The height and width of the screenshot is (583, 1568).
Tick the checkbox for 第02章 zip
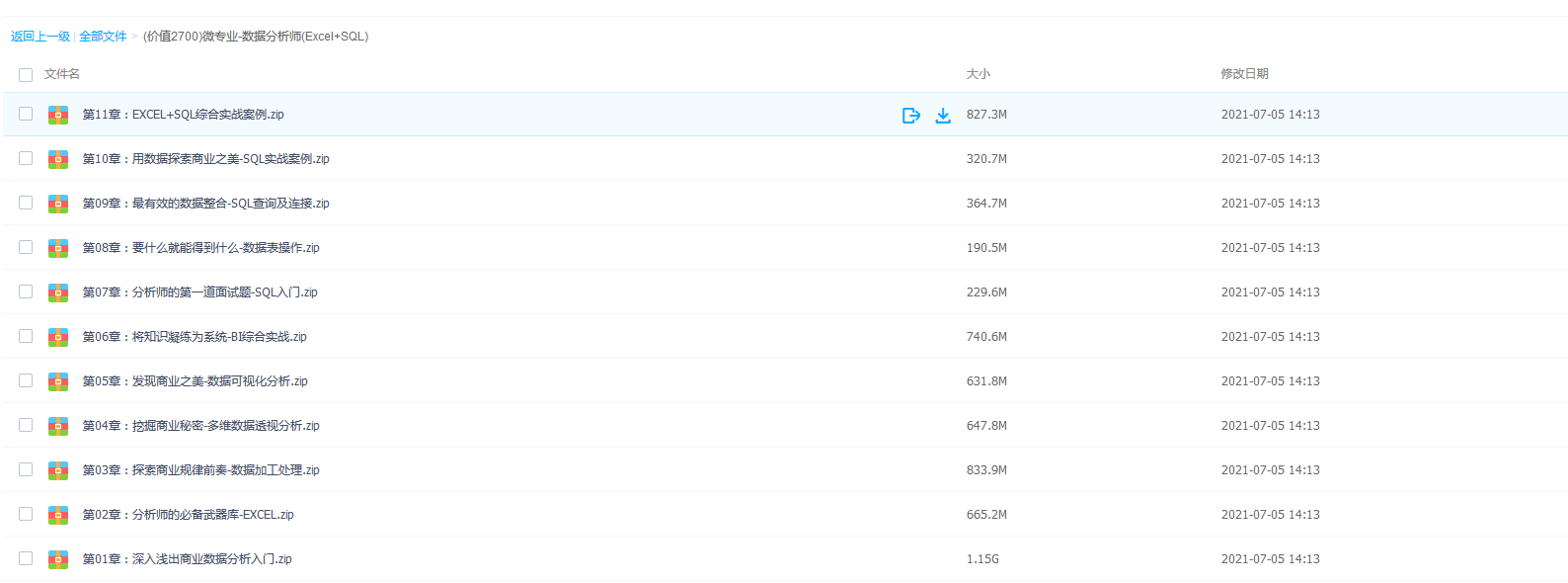click(26, 514)
